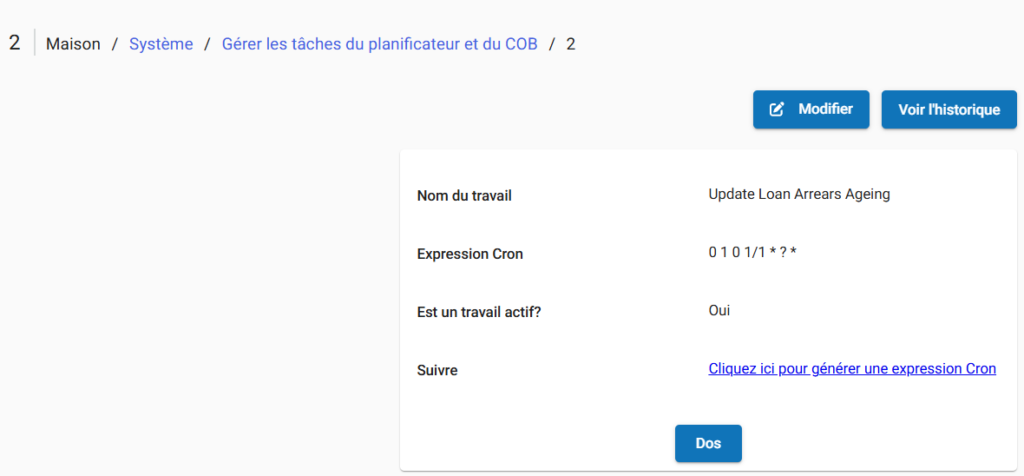Screen dimensions: 1024x476
Task: Click the Est un travail actif? label
Action: coord(479,312)
